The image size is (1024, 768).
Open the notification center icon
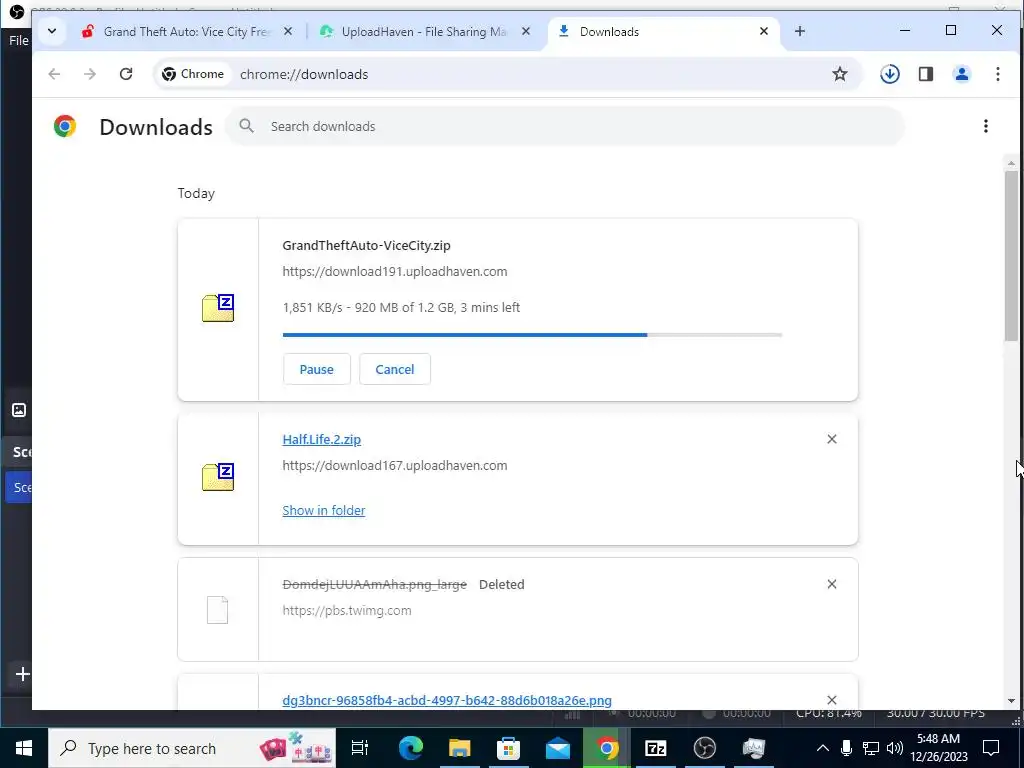click(991, 748)
